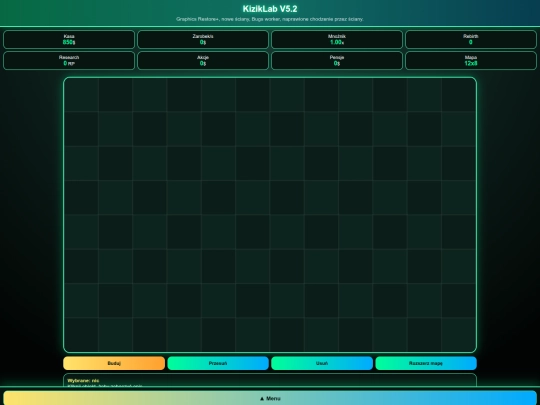The image size is (540, 405).
Task: Click the top-left corner tile of the map grid
Action: coord(81,95)
